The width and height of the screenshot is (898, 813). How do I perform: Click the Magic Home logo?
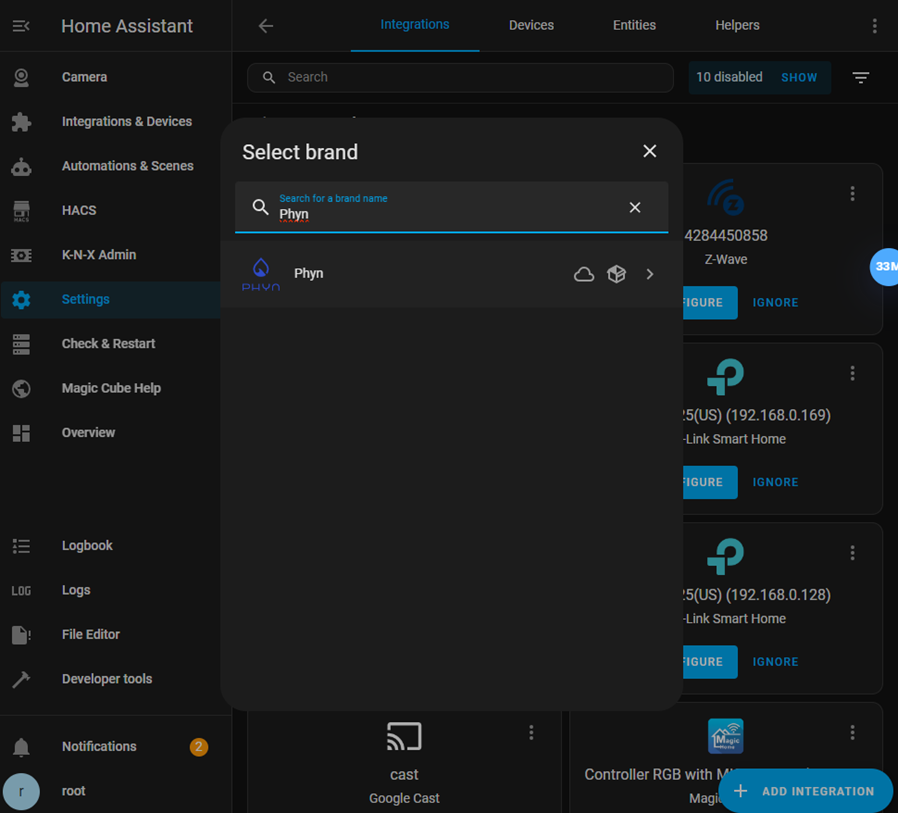(x=726, y=736)
